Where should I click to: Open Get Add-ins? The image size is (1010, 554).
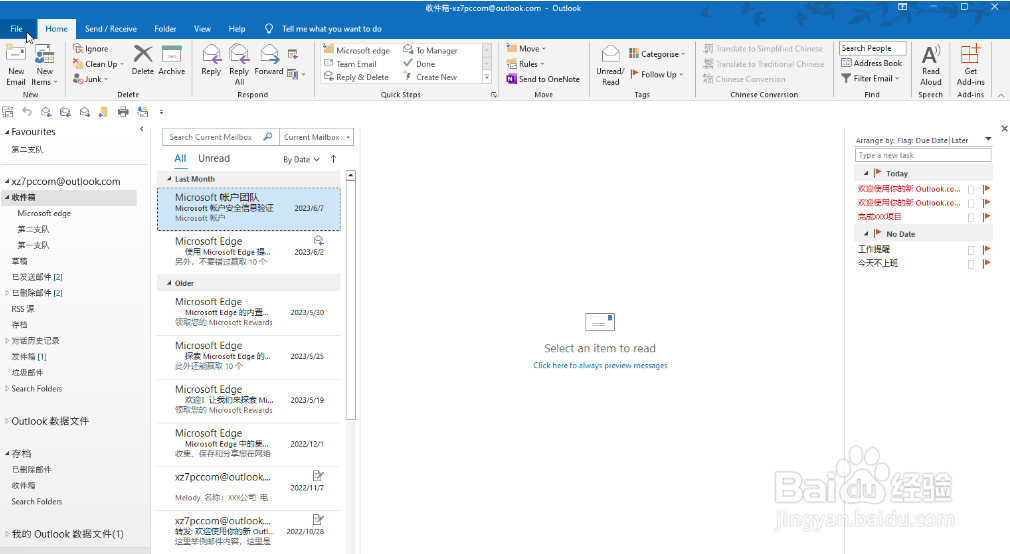point(970,65)
